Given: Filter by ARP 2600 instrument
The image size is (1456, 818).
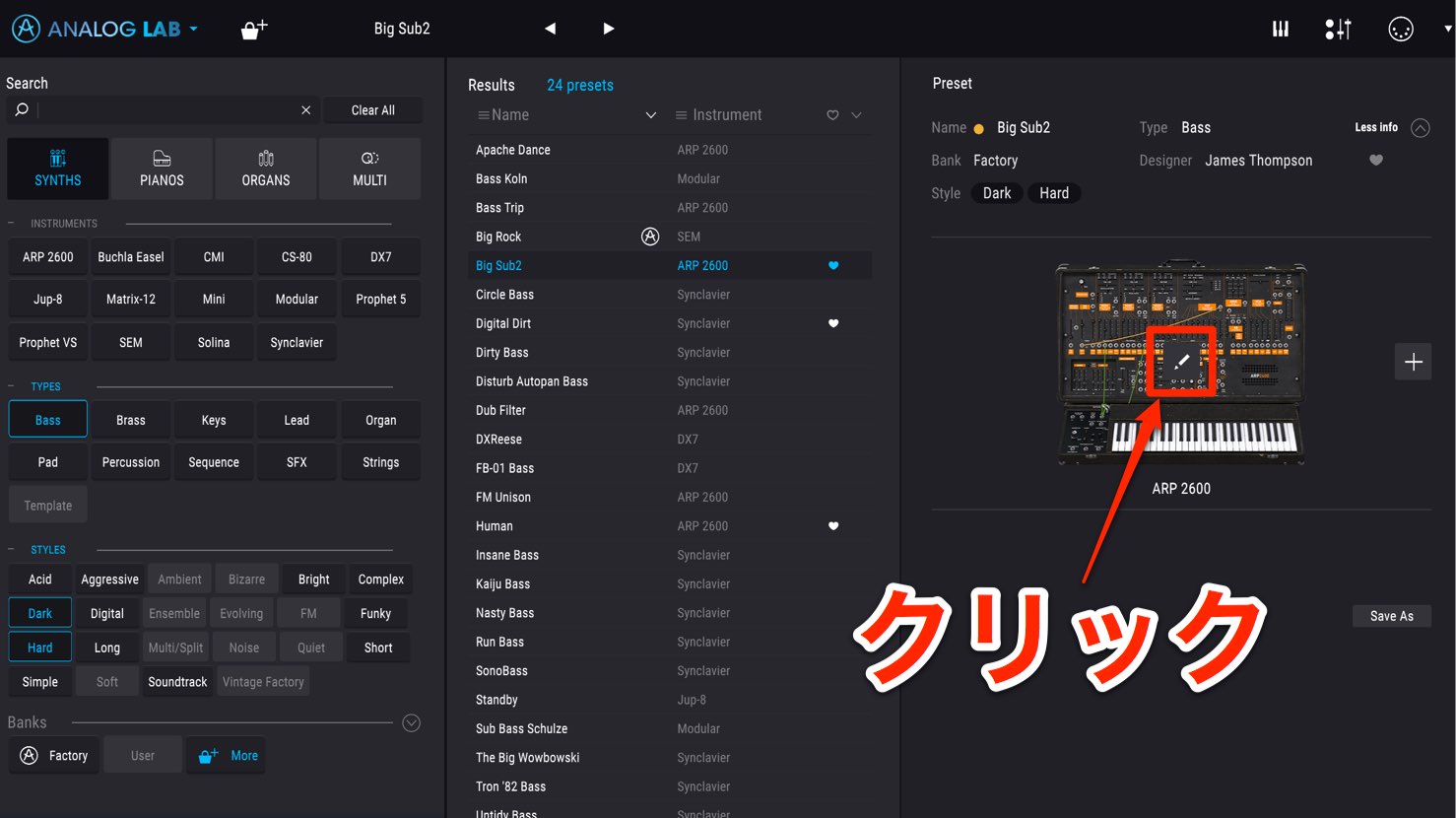Looking at the screenshot, I should click(48, 257).
